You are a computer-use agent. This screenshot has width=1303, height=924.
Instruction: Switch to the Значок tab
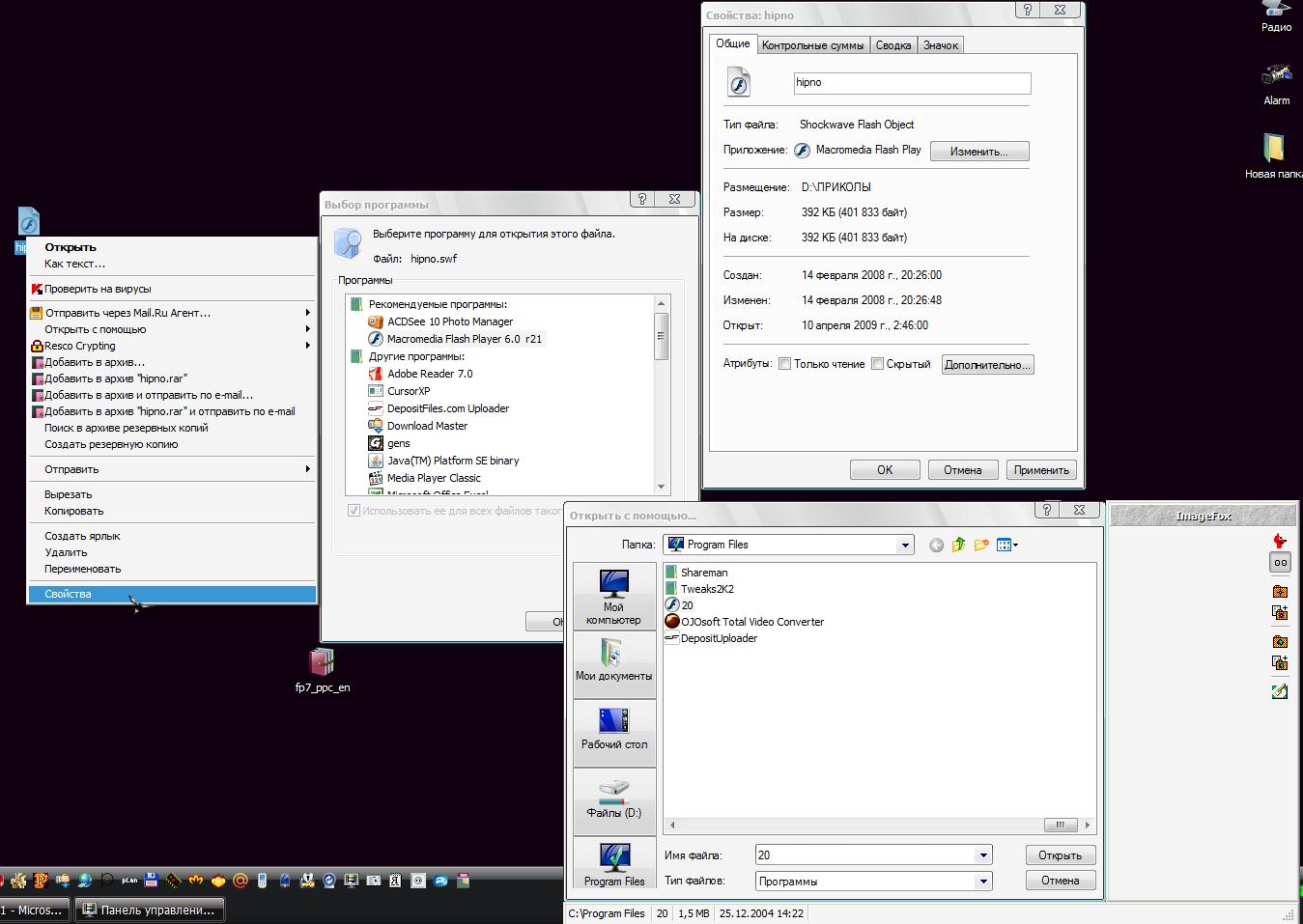[x=941, y=45]
